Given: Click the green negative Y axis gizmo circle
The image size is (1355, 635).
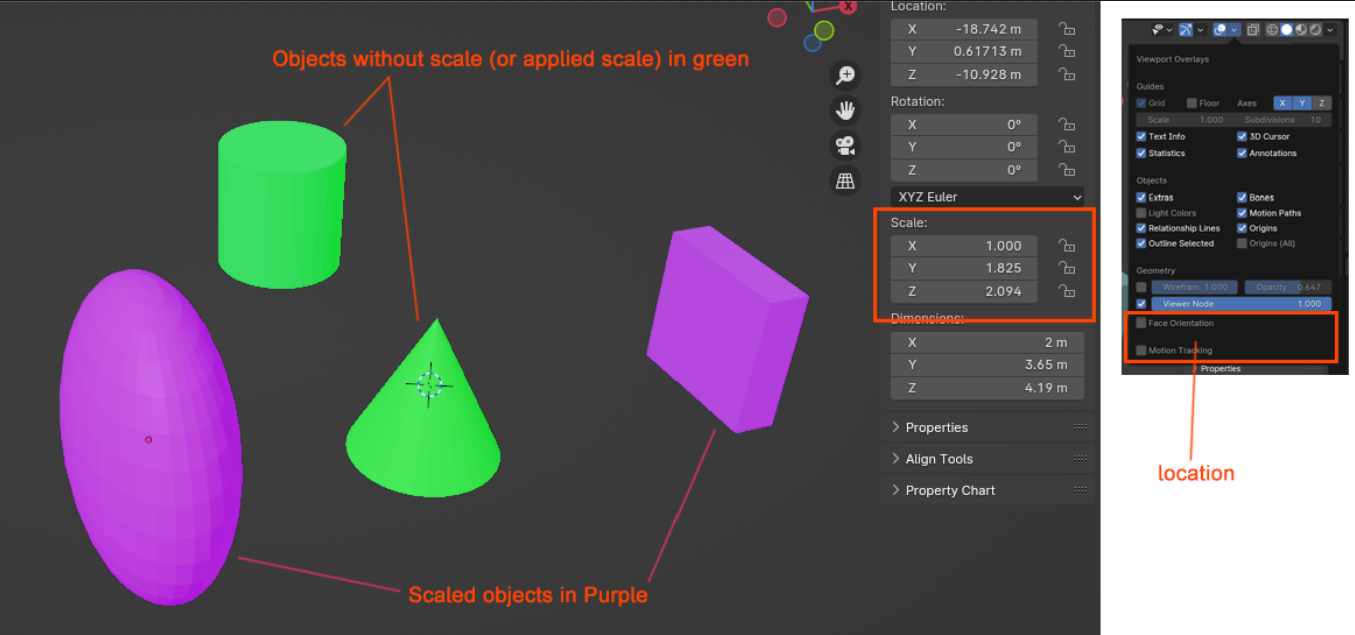Looking at the screenshot, I should [x=824, y=31].
